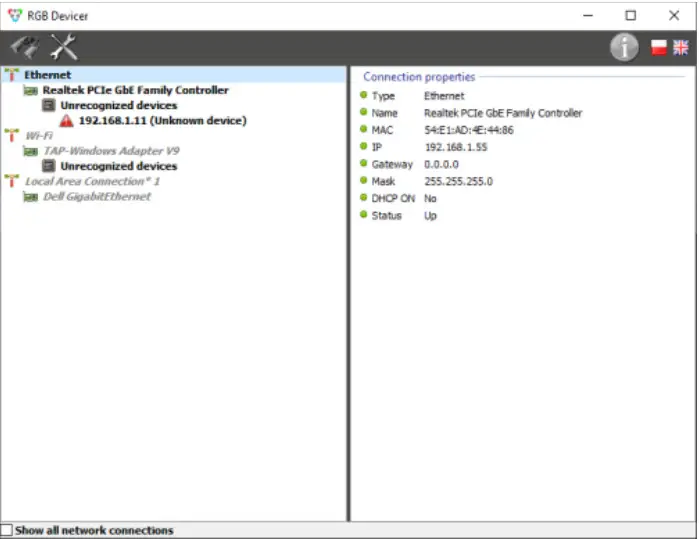Click the green bullet beside Type

(363, 95)
